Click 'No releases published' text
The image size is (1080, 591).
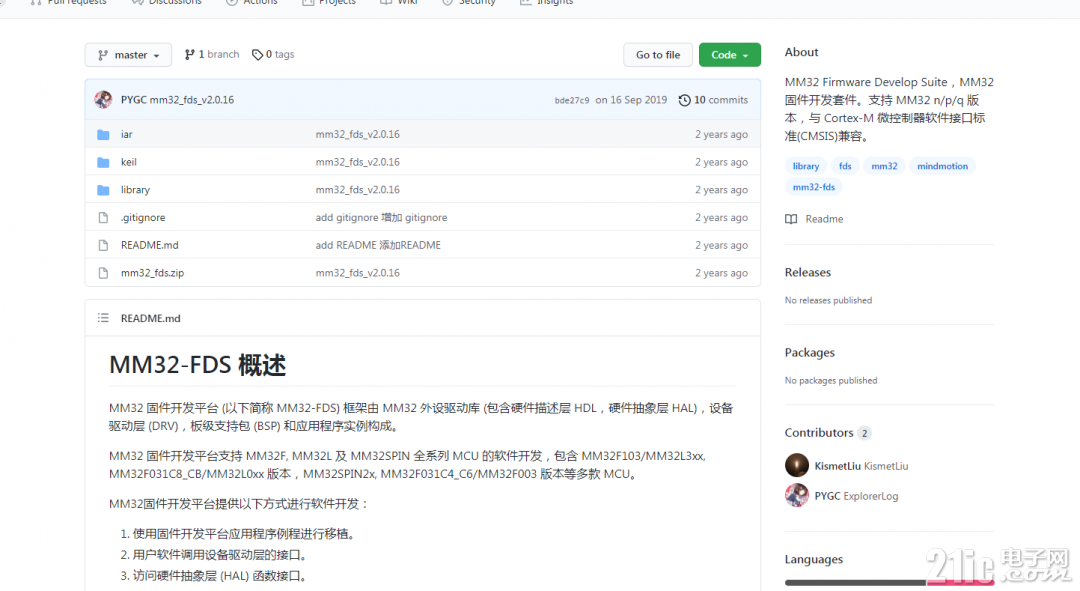click(828, 300)
